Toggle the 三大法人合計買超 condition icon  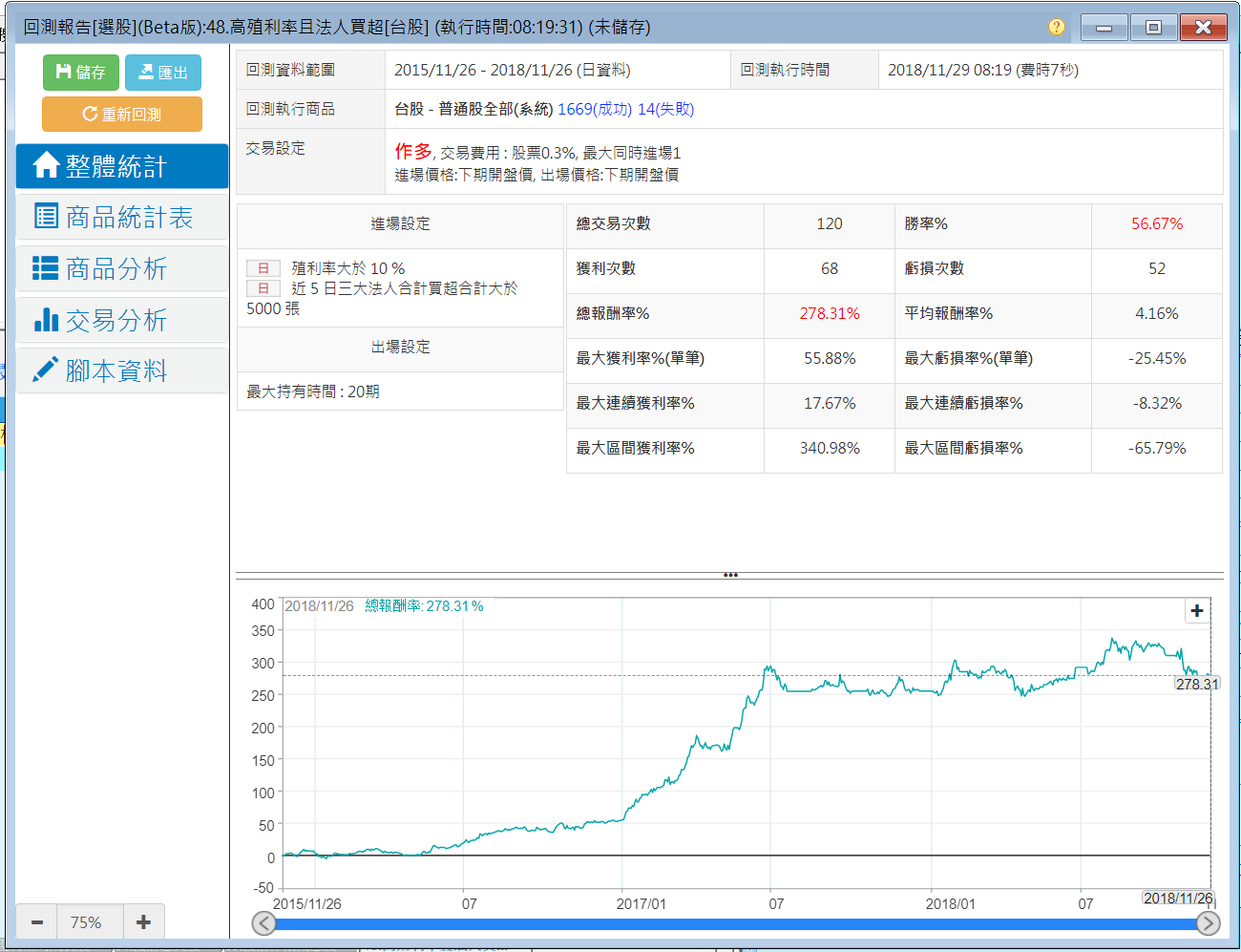tap(263, 288)
